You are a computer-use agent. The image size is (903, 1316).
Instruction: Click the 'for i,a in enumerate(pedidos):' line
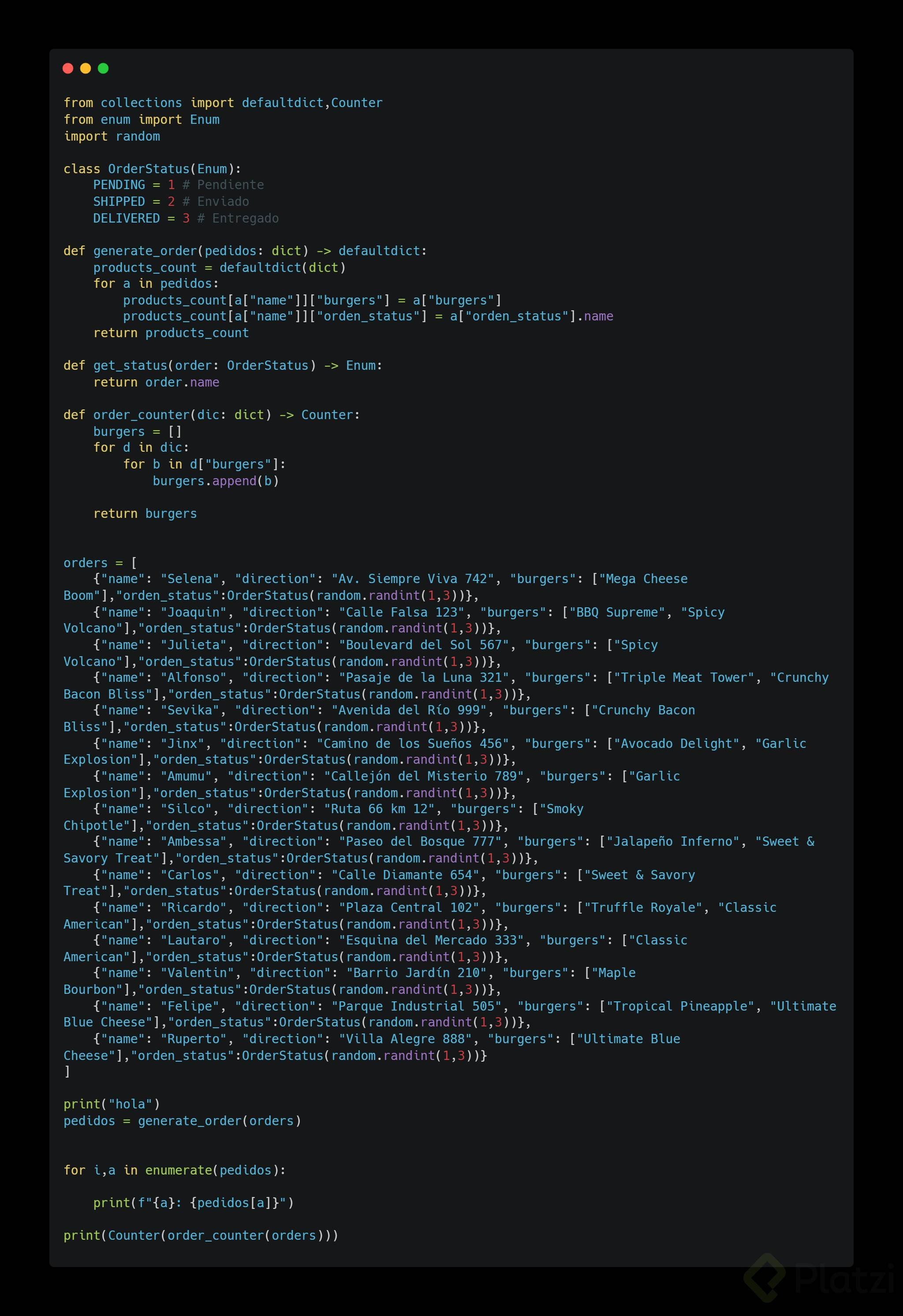175,1170
